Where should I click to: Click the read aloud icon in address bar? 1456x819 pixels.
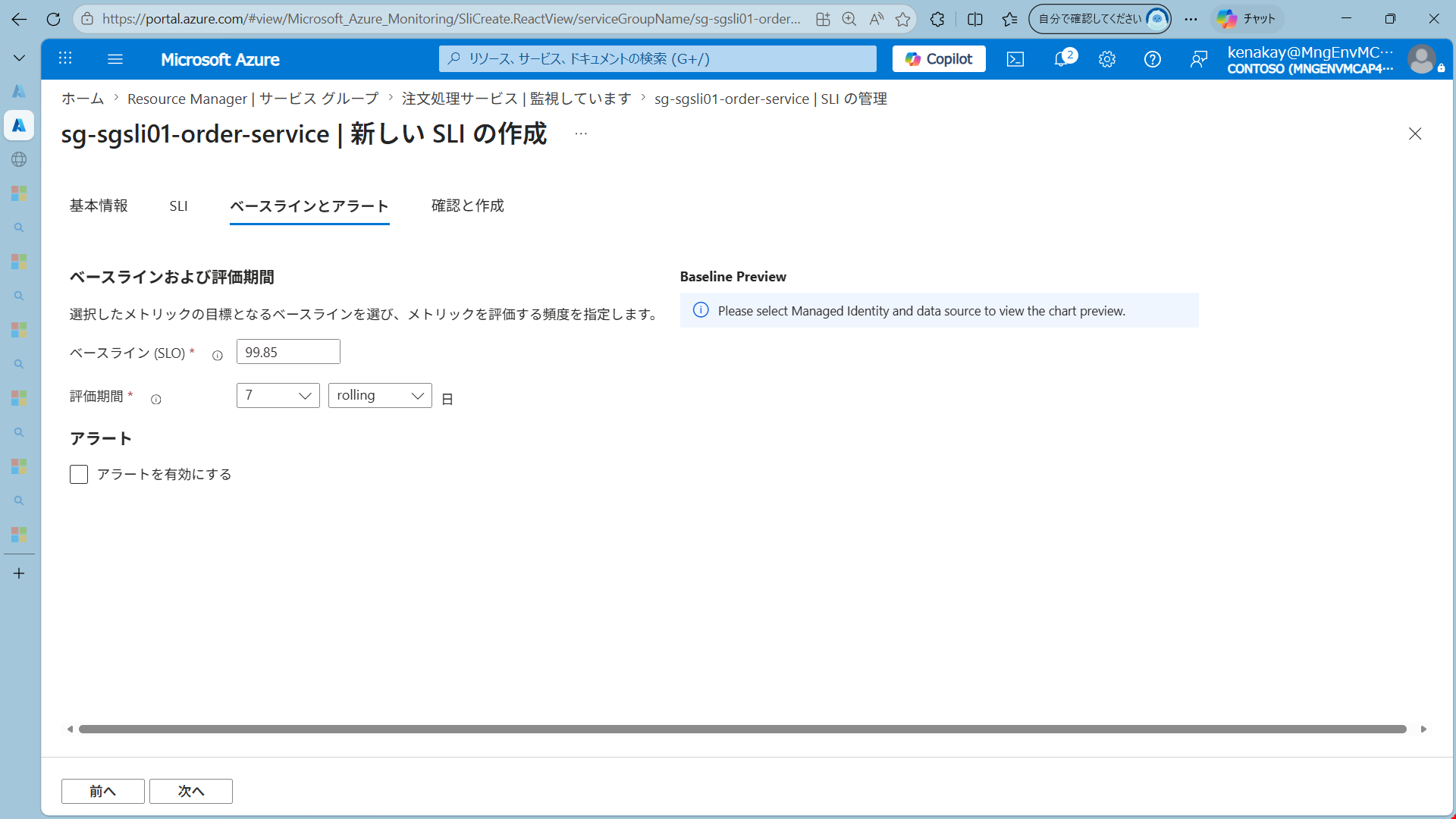876,19
